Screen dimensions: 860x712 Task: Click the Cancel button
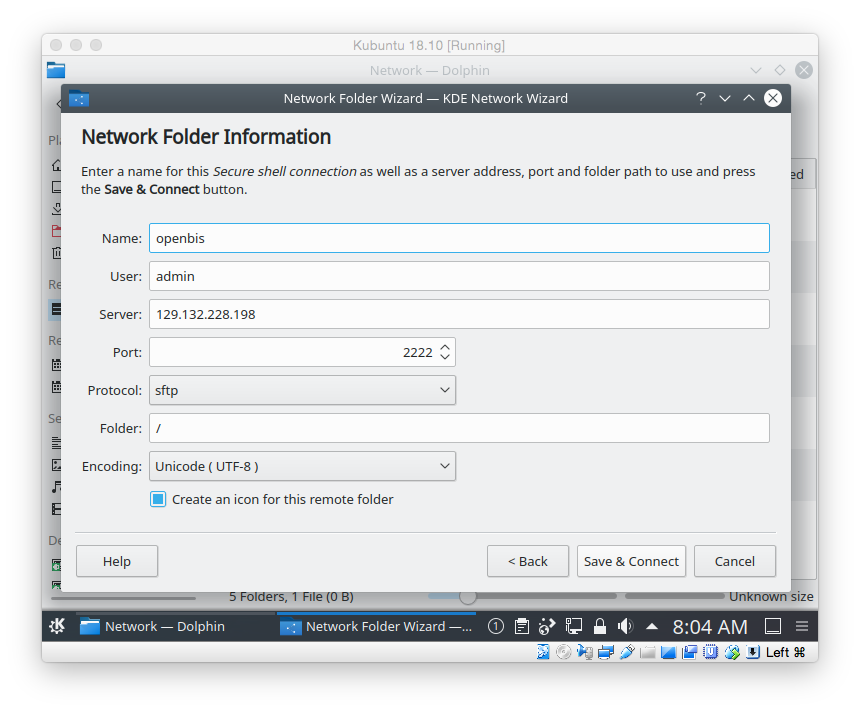click(x=735, y=561)
